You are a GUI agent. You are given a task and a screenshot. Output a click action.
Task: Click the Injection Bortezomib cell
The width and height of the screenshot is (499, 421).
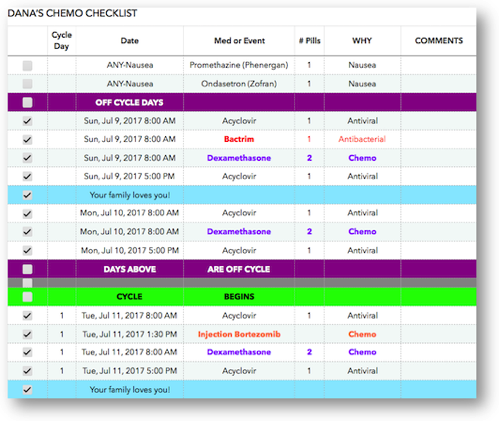(239, 334)
